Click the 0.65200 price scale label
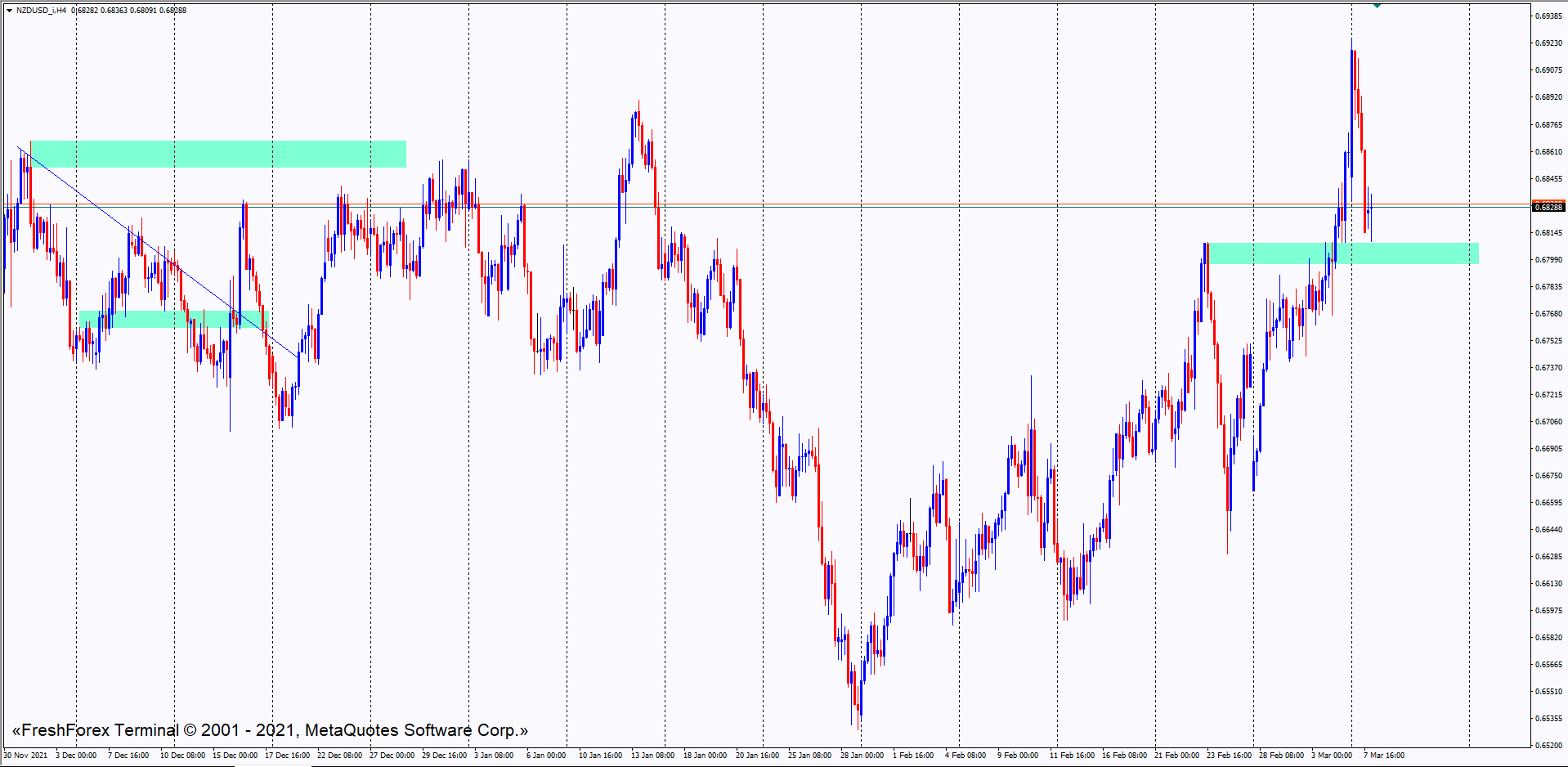 (x=1548, y=745)
